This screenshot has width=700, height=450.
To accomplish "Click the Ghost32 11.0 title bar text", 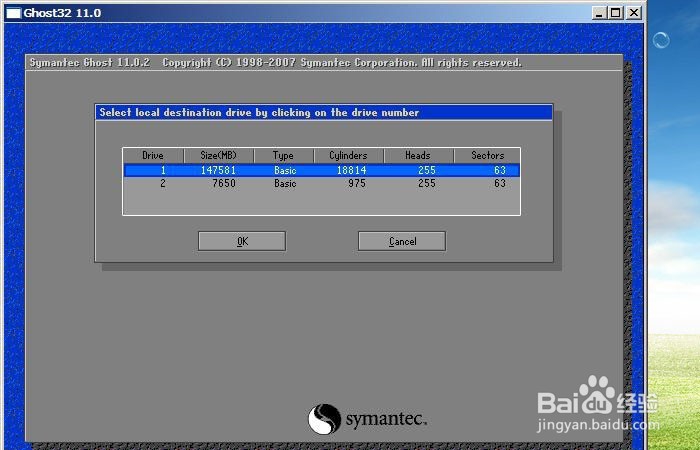I will click(x=62, y=13).
